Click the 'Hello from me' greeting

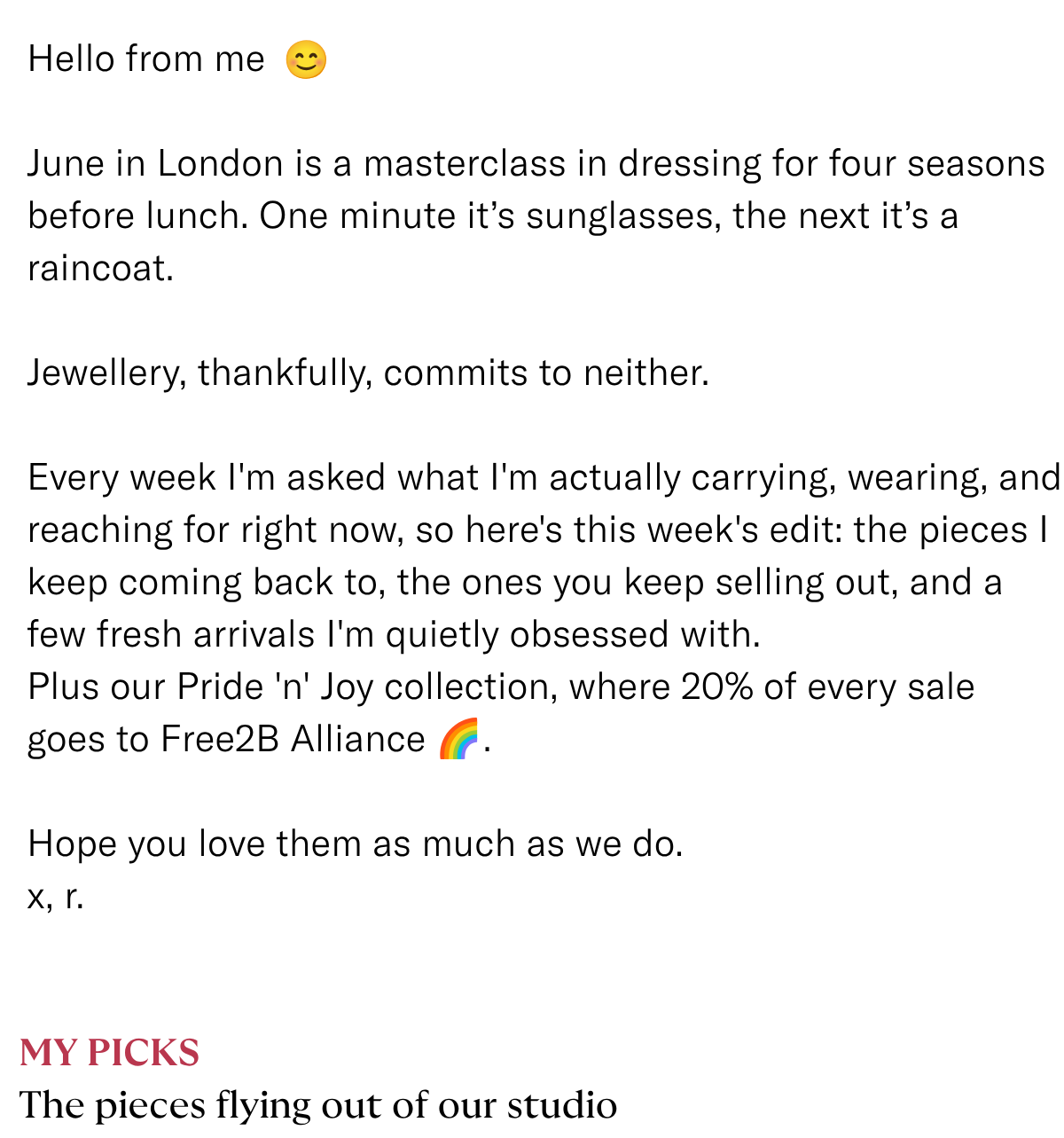click(146, 59)
